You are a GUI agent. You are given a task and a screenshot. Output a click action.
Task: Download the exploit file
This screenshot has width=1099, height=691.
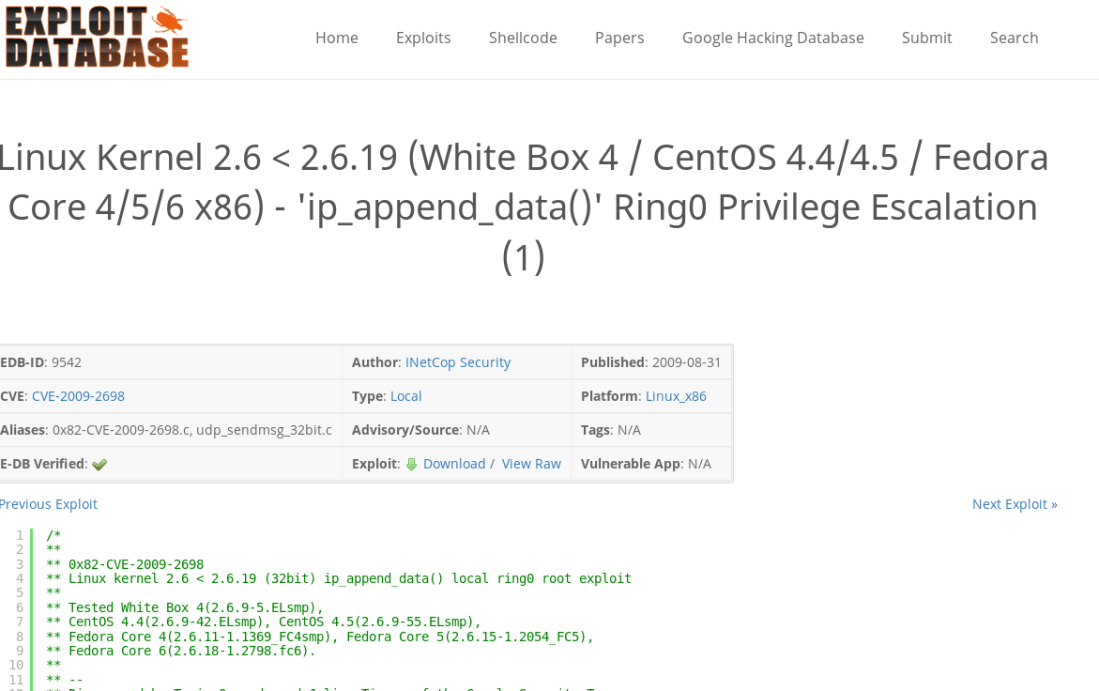tap(453, 464)
